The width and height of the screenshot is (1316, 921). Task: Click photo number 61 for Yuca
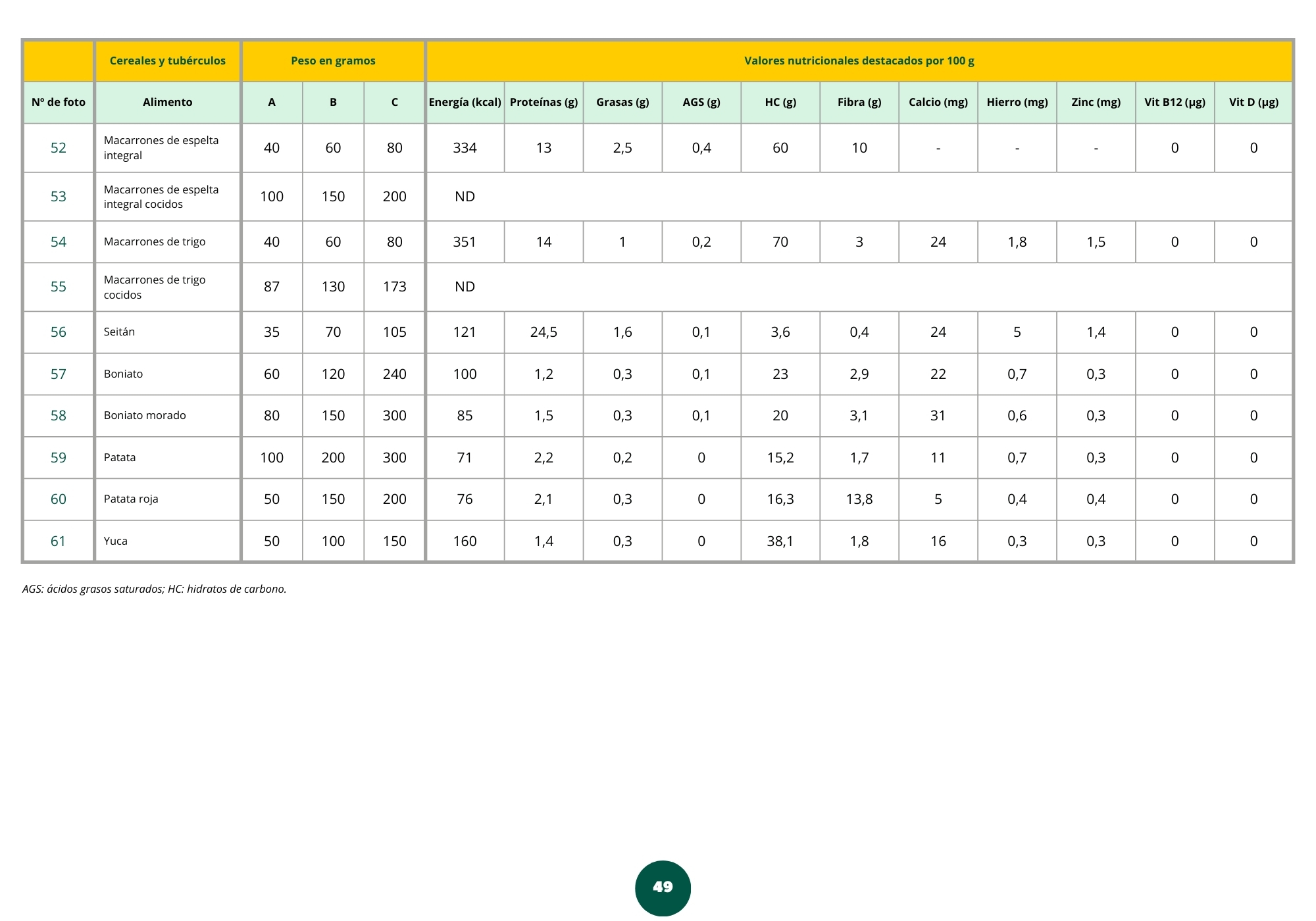[x=58, y=541]
